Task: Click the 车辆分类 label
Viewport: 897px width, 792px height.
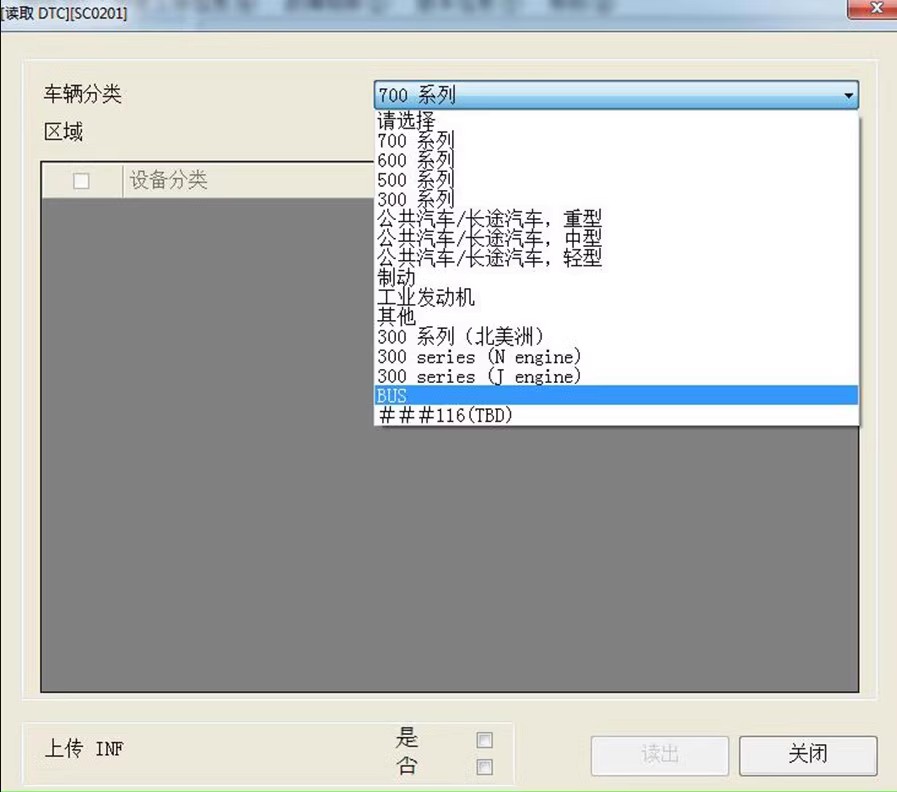Action: tap(82, 94)
